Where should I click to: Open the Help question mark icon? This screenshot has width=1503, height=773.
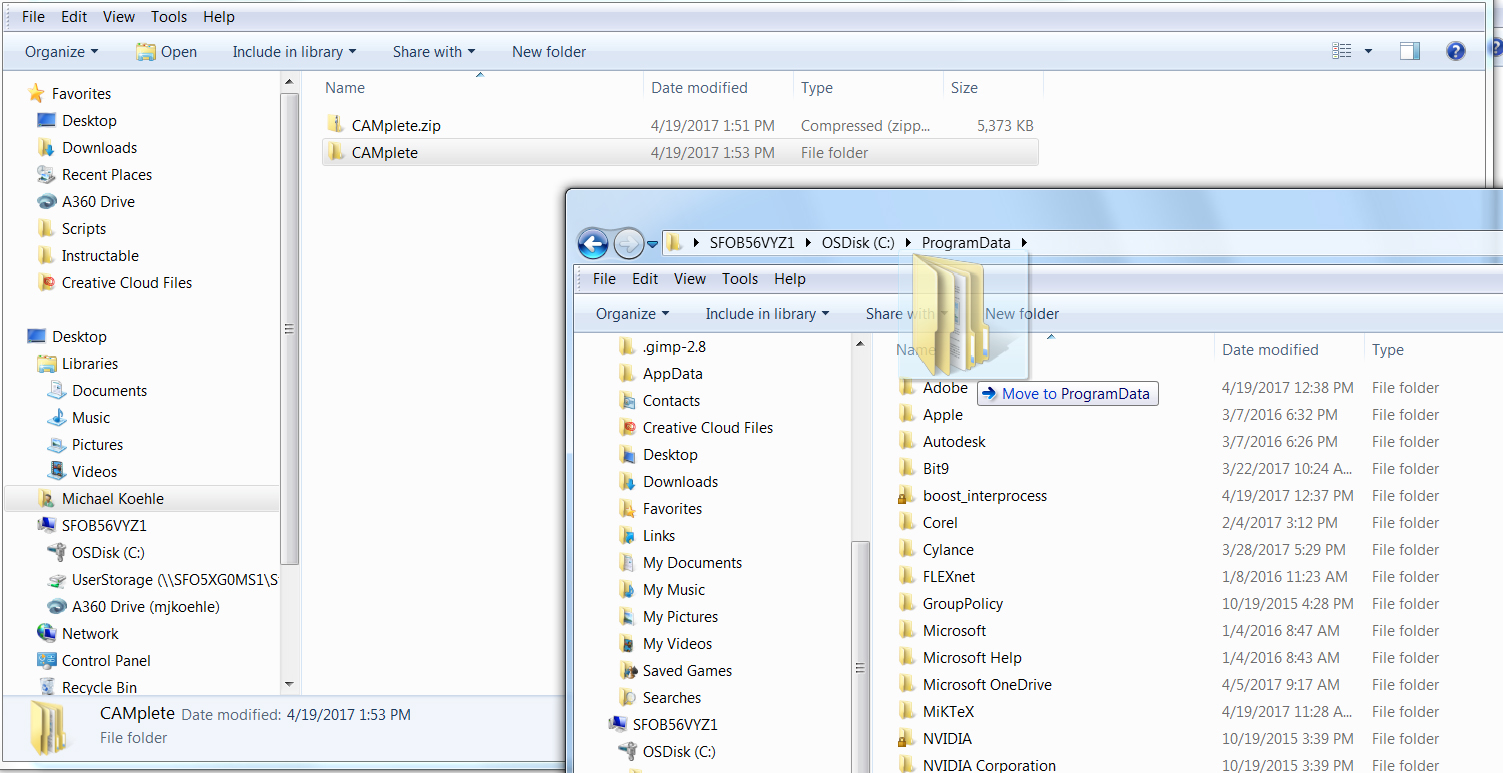tap(1455, 51)
